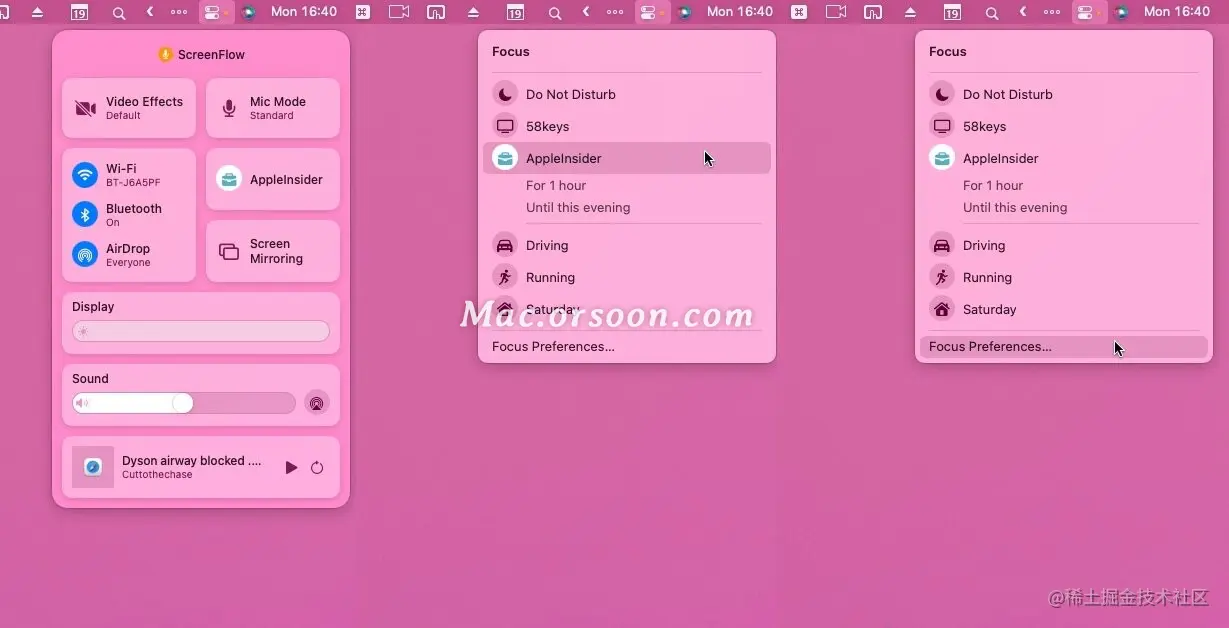Choose 'Until this evening' in menu with Preferences highlighted
This screenshot has width=1229, height=628.
1015,207
